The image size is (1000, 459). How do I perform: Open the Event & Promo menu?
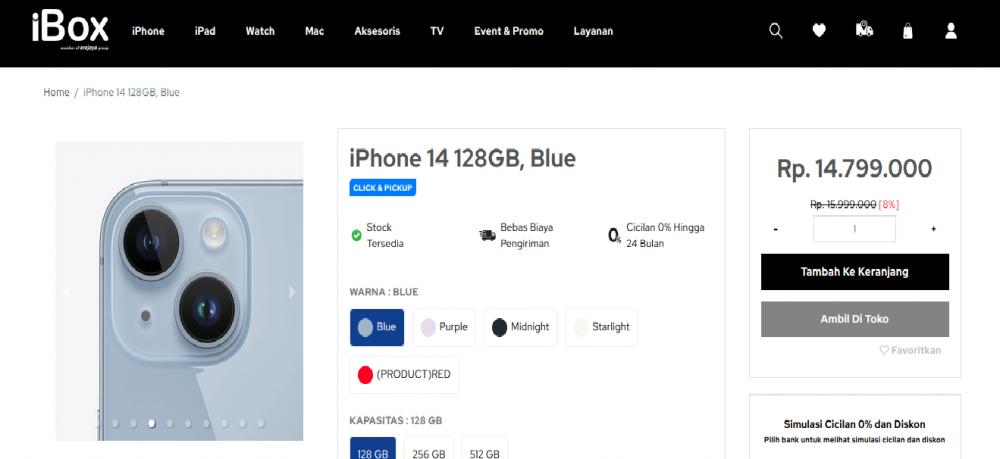point(508,31)
